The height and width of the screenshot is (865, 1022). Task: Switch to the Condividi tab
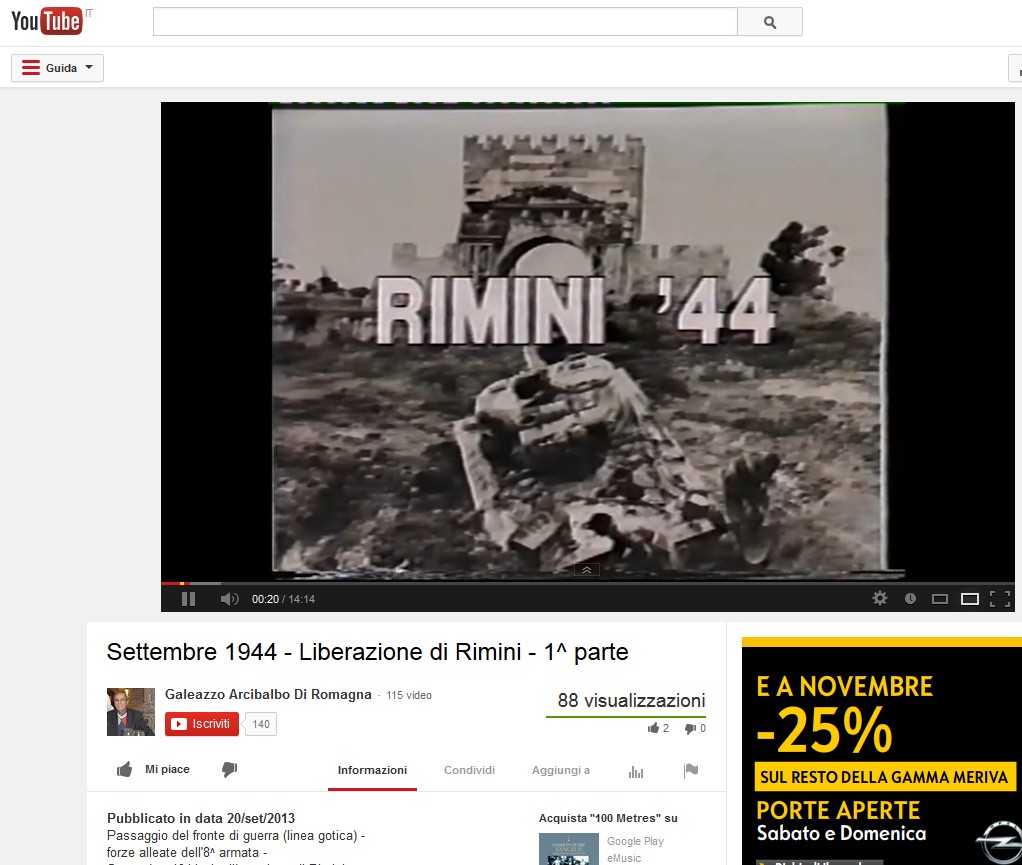tap(469, 770)
